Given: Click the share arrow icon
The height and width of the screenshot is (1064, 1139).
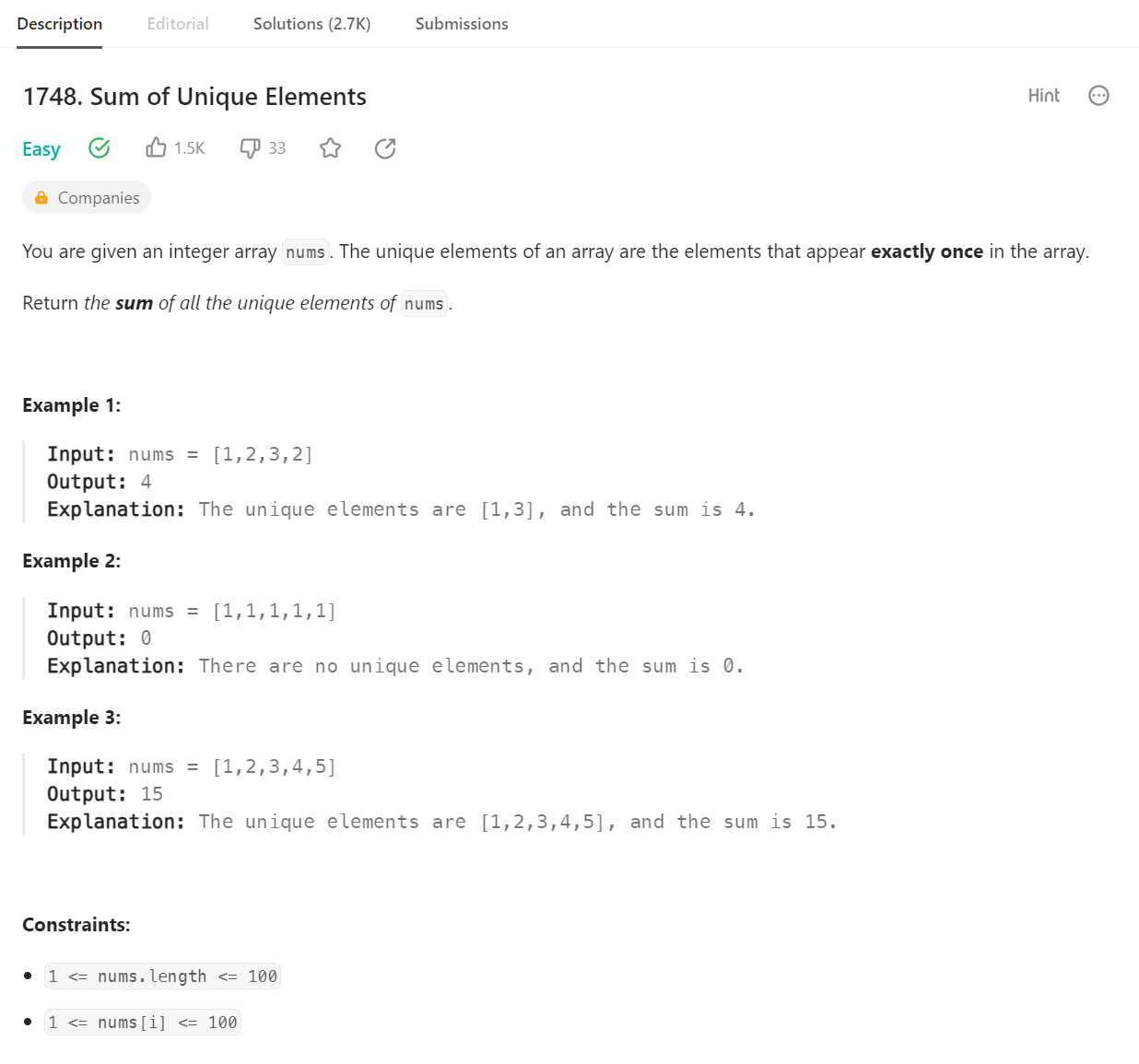Looking at the screenshot, I should click(385, 148).
